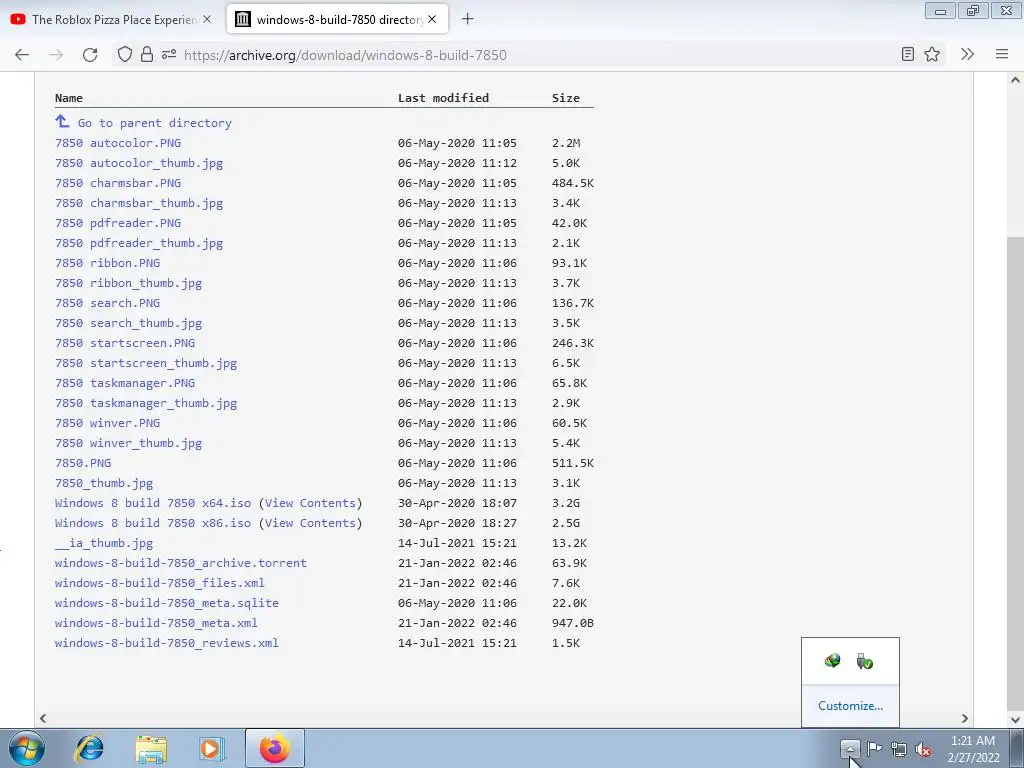1024x768 pixels.
Task: Open a new tab with plus button
Action: (467, 19)
